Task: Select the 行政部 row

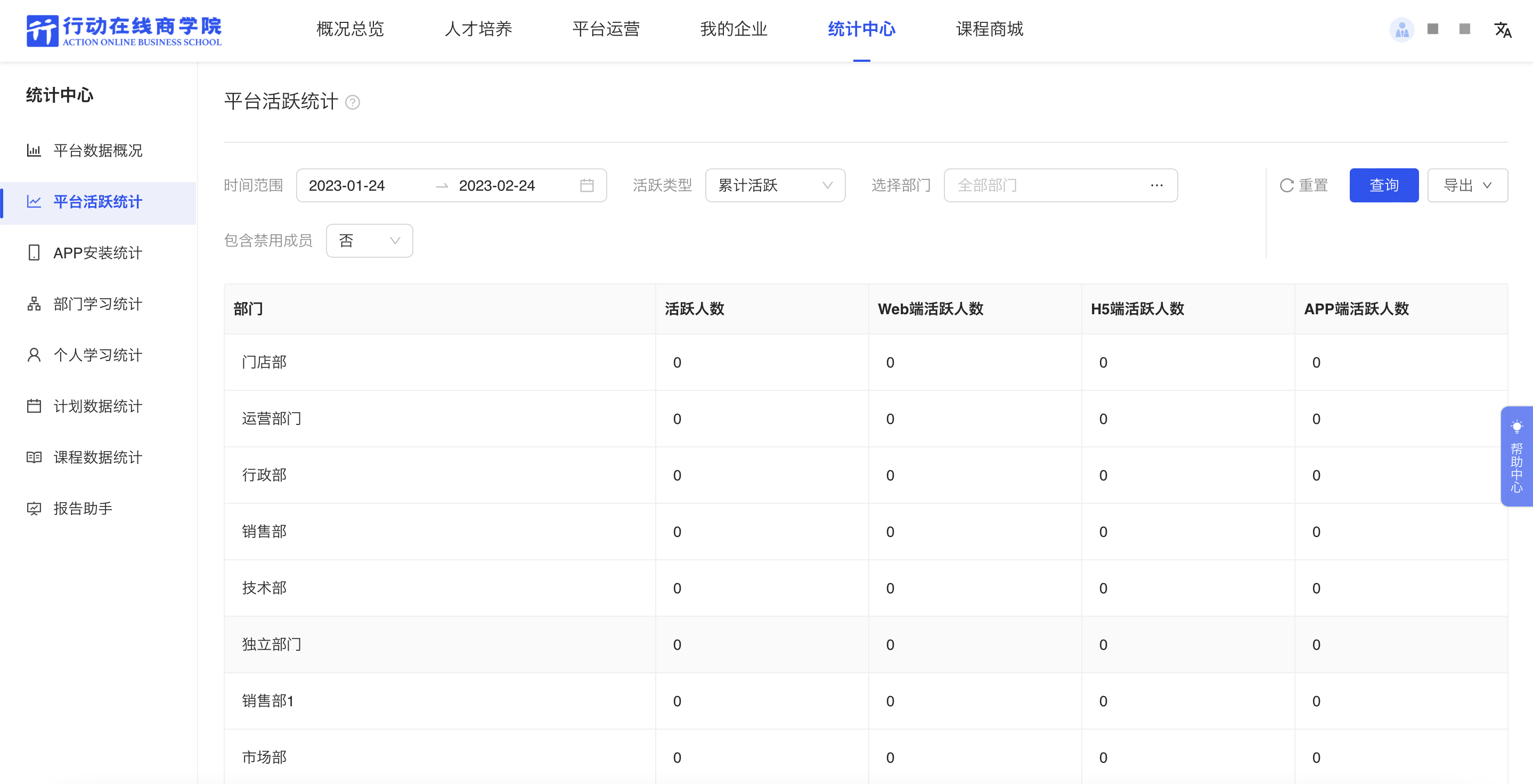Action: coord(866,475)
